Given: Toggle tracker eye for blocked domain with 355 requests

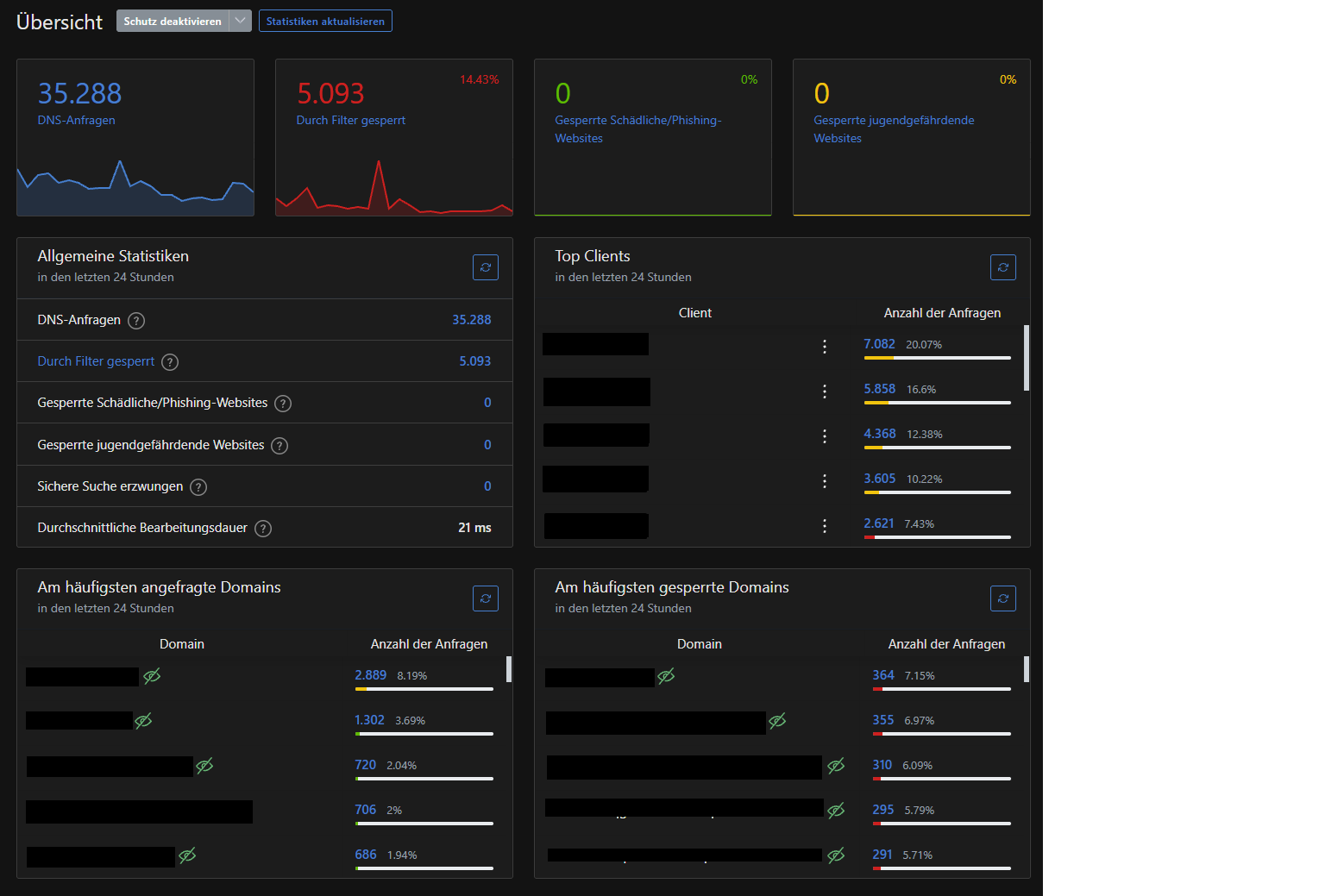Looking at the screenshot, I should pyautogui.click(x=777, y=721).
